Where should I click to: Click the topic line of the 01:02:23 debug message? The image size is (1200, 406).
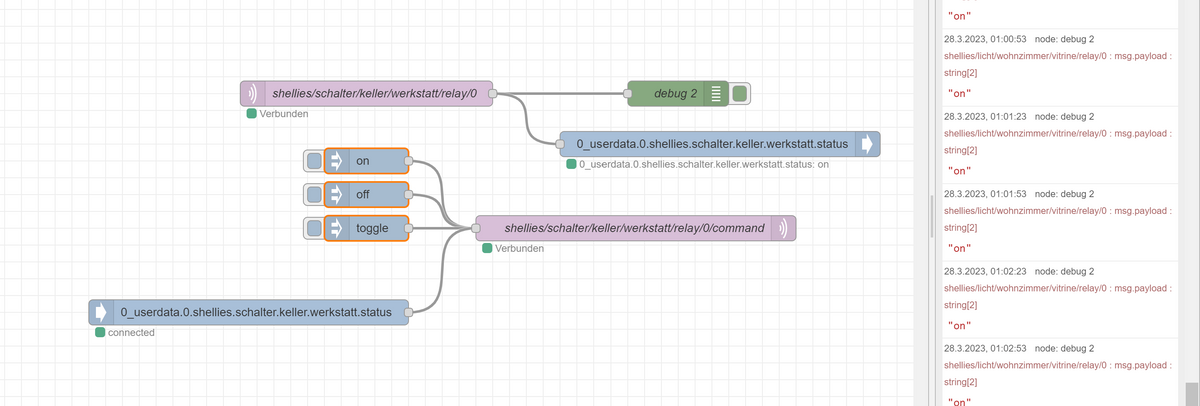pyautogui.click(x=1057, y=288)
